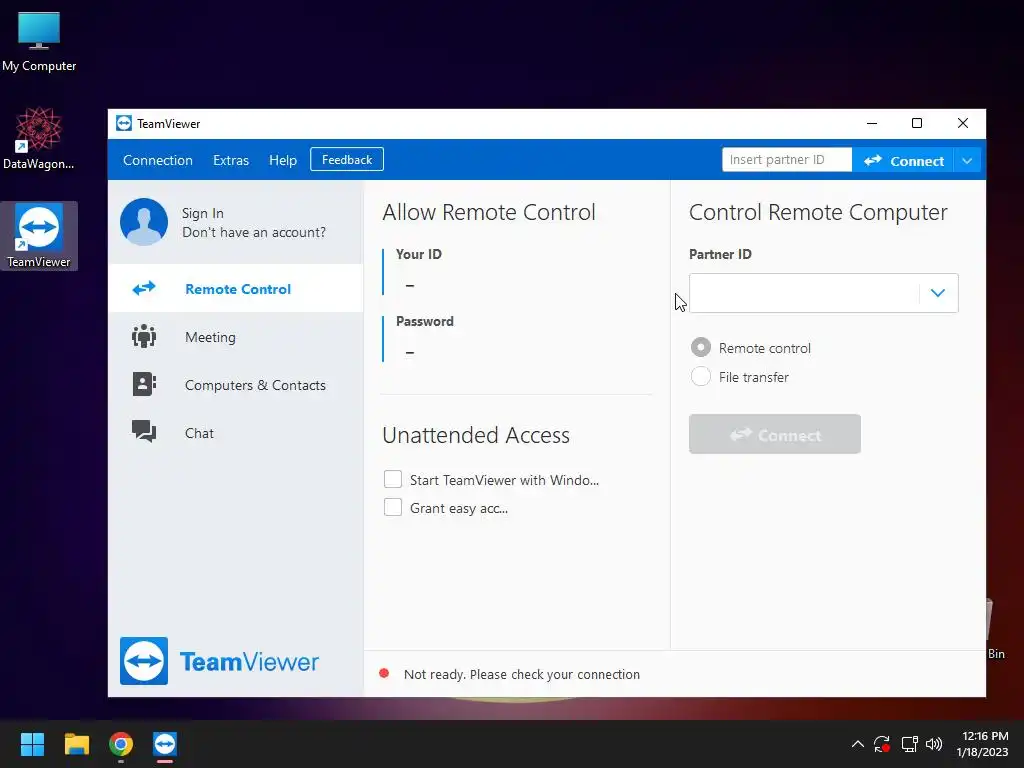The width and height of the screenshot is (1024, 768).
Task: Click the red connection status indicator
Action: (384, 673)
